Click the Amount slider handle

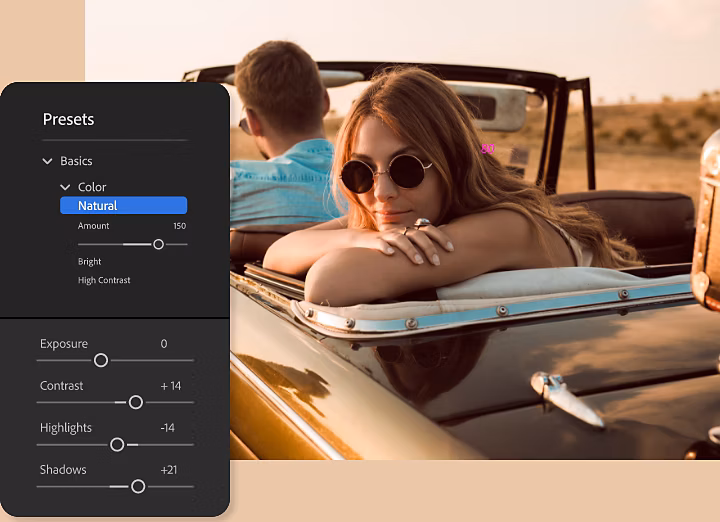click(158, 244)
